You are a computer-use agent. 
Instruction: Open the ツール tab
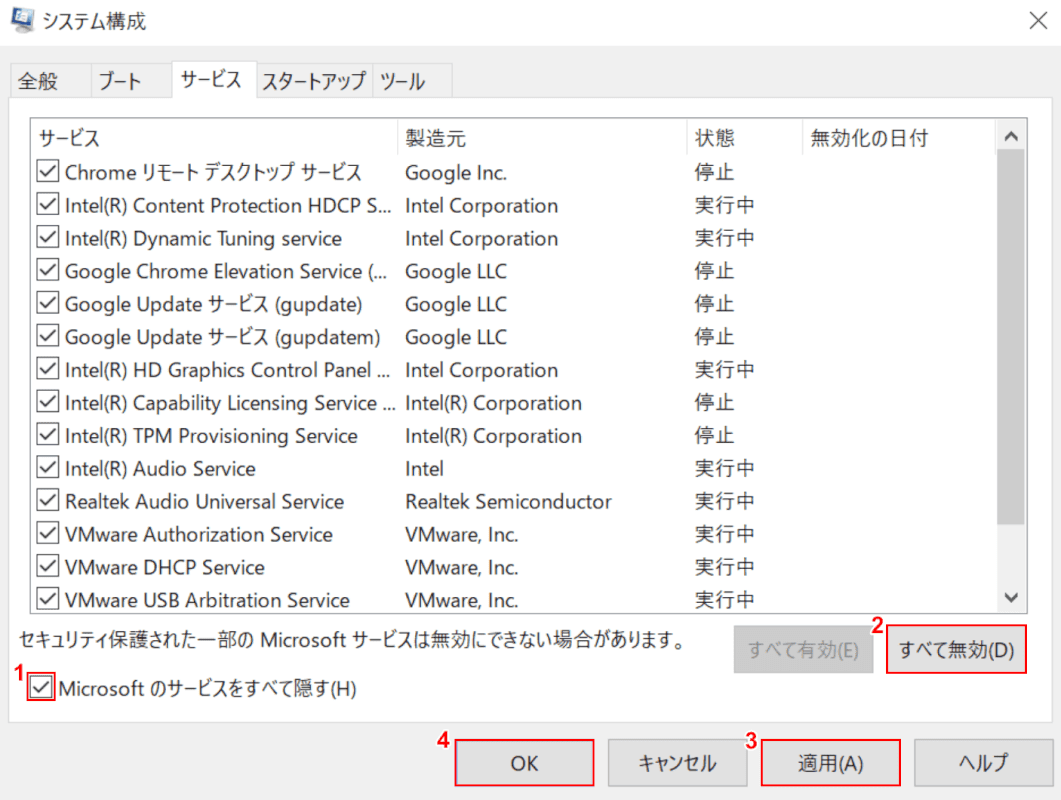(412, 81)
